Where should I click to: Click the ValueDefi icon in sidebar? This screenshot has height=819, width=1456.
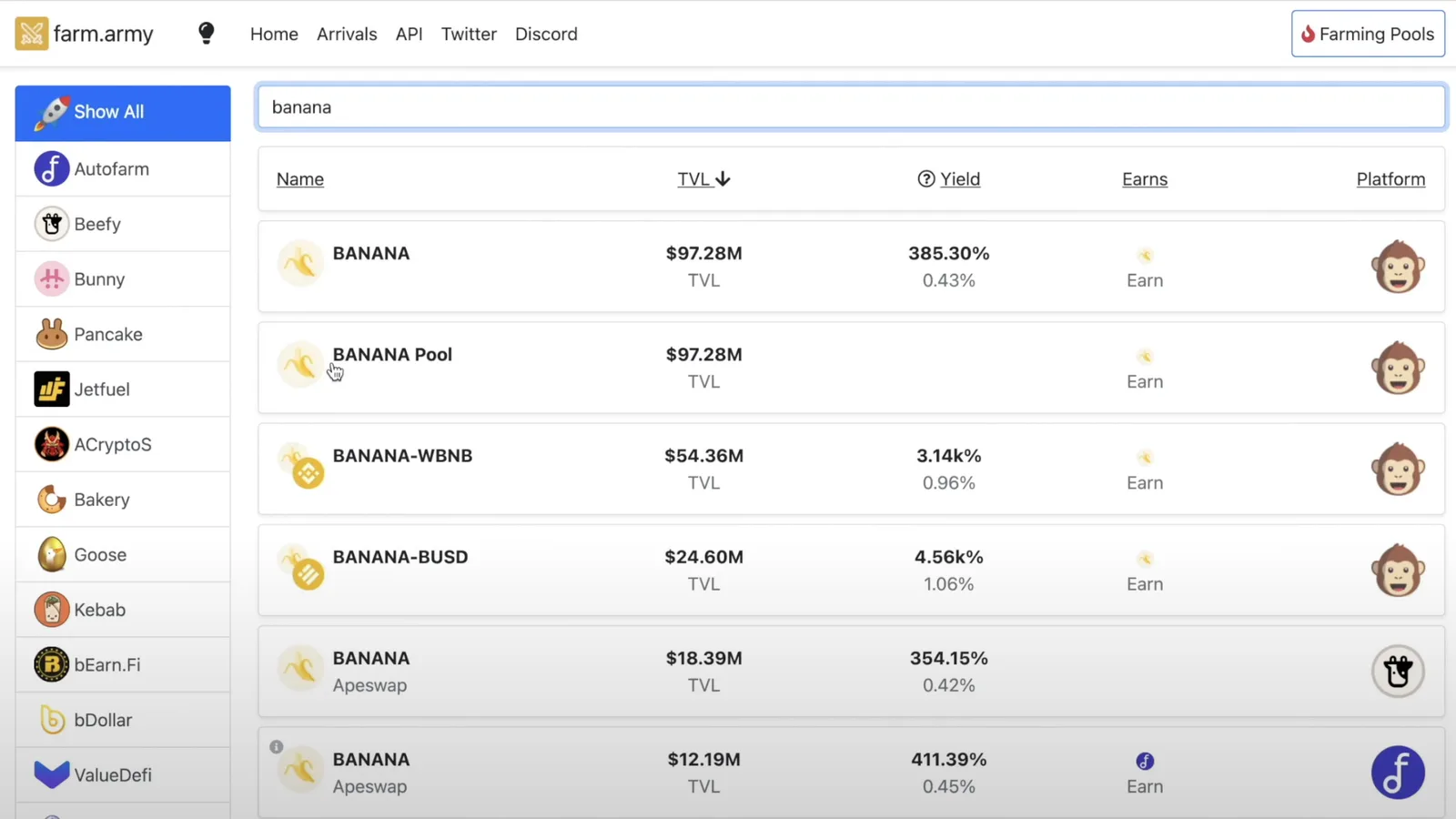(x=52, y=775)
